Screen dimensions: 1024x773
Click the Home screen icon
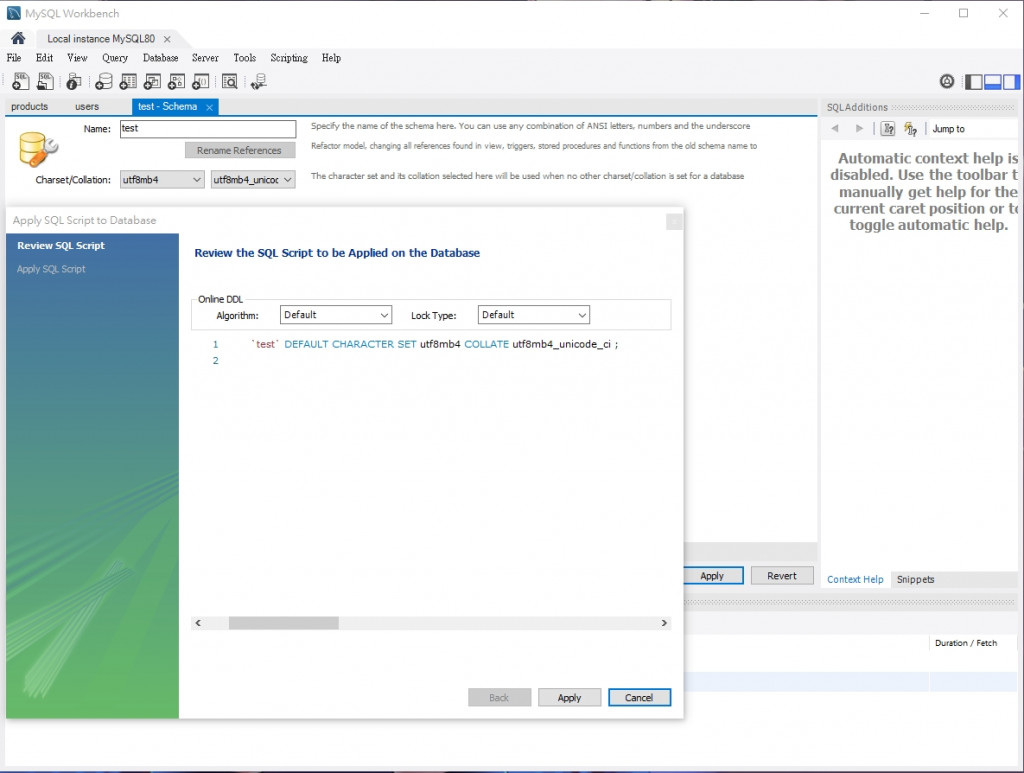click(18, 38)
